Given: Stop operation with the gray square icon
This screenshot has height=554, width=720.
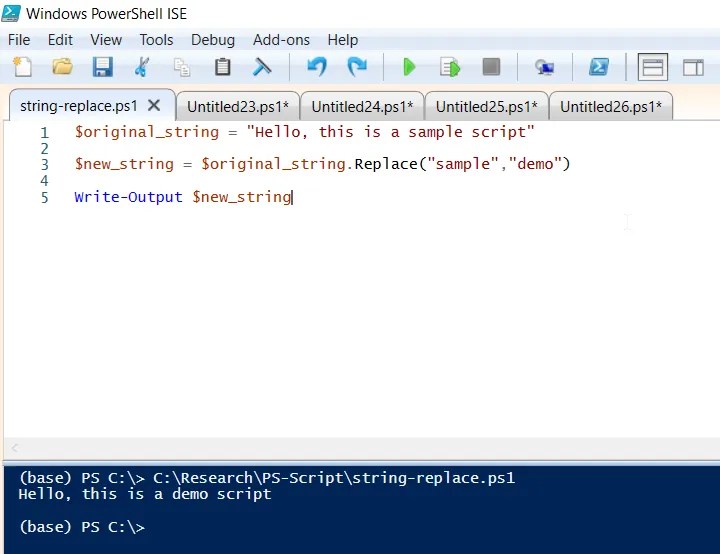Looking at the screenshot, I should (491, 67).
